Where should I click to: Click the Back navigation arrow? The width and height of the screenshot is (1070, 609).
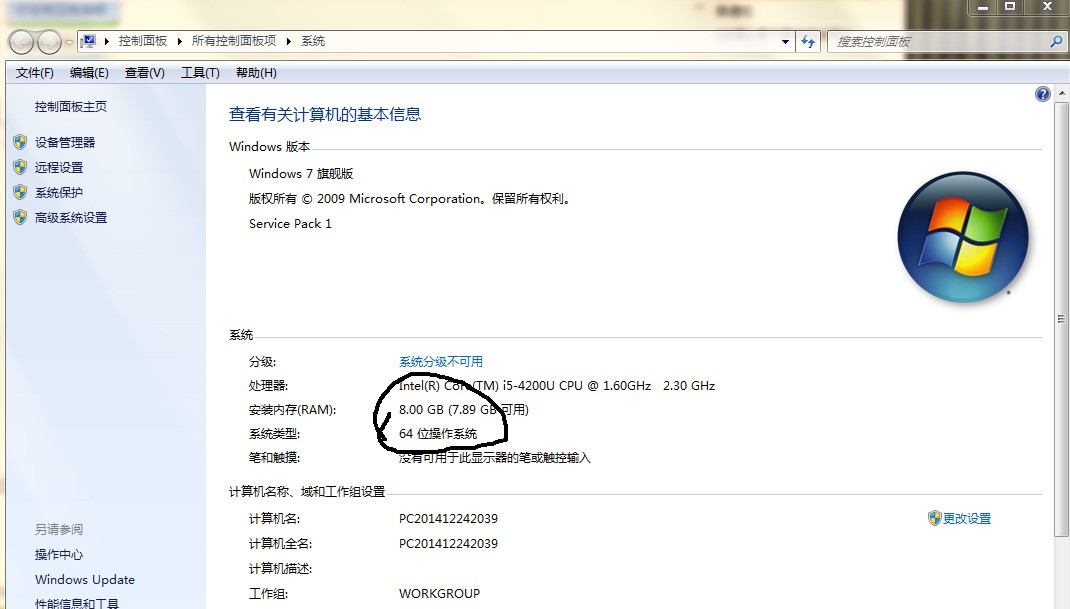click(21, 42)
